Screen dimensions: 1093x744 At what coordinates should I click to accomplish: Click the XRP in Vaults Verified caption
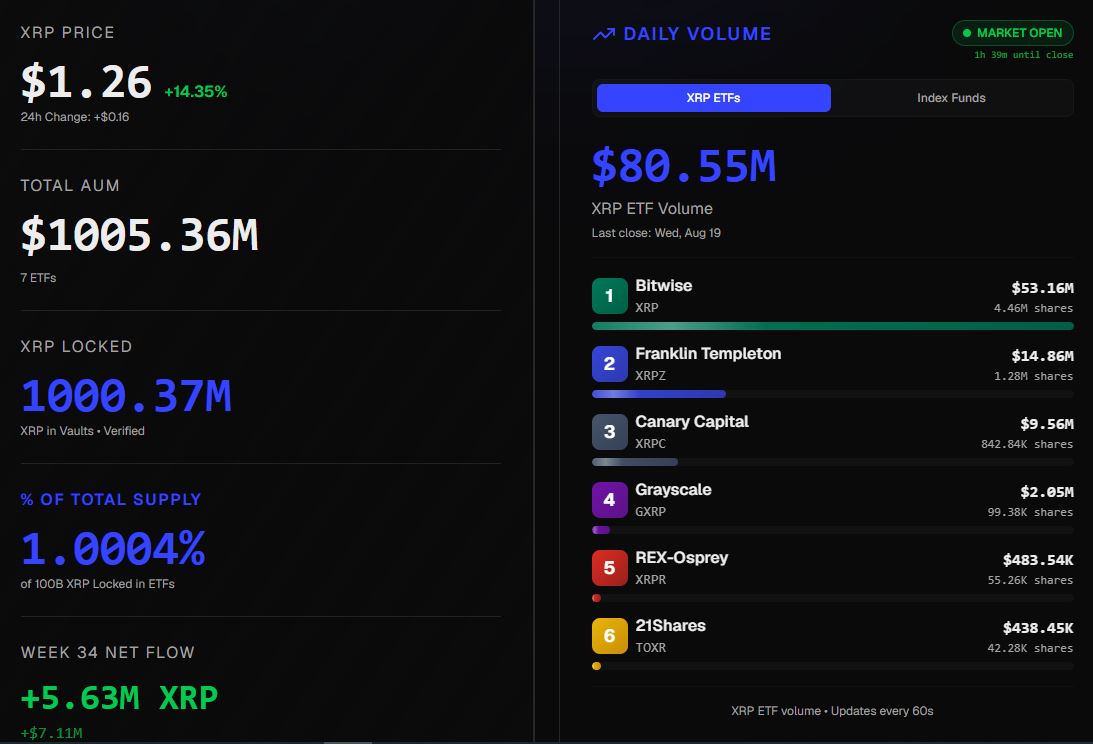[82, 431]
